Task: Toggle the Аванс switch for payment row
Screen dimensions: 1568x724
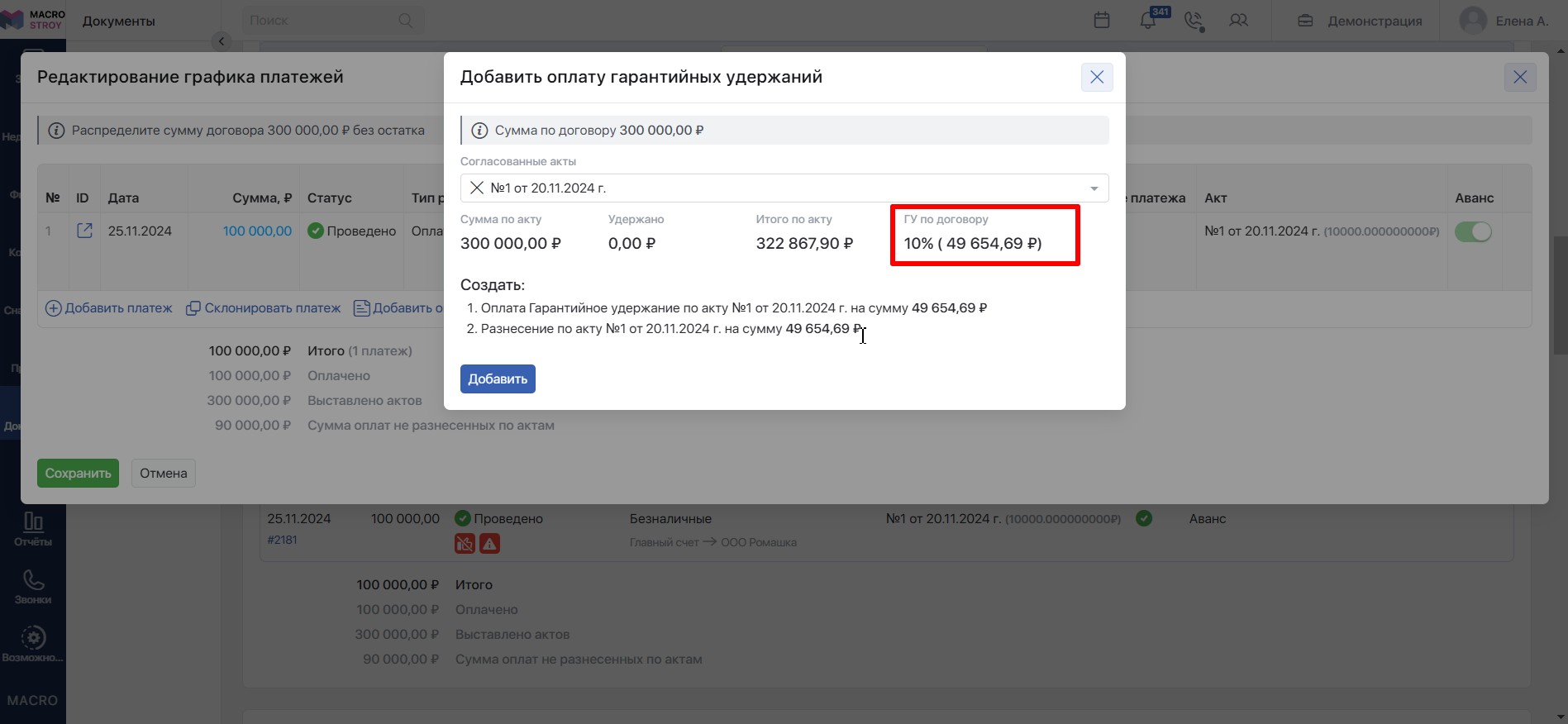Action: point(1473,231)
